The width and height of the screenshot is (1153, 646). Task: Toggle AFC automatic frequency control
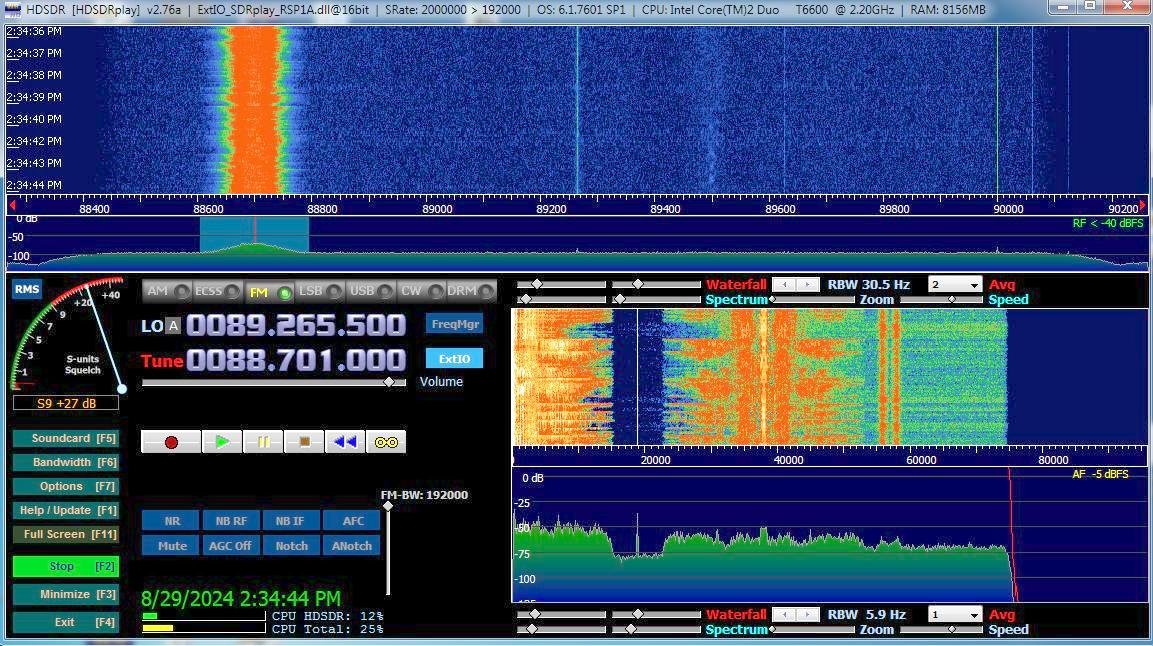click(x=352, y=520)
